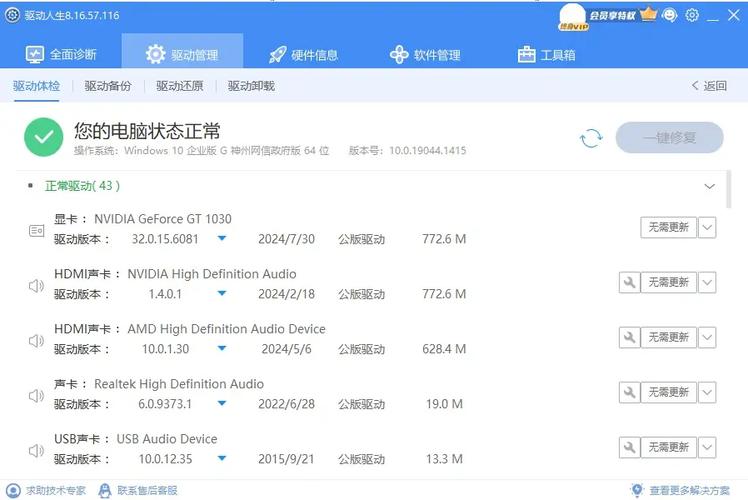
Task: Click the 正常驱动( 43 ) heading
Action: point(83,186)
